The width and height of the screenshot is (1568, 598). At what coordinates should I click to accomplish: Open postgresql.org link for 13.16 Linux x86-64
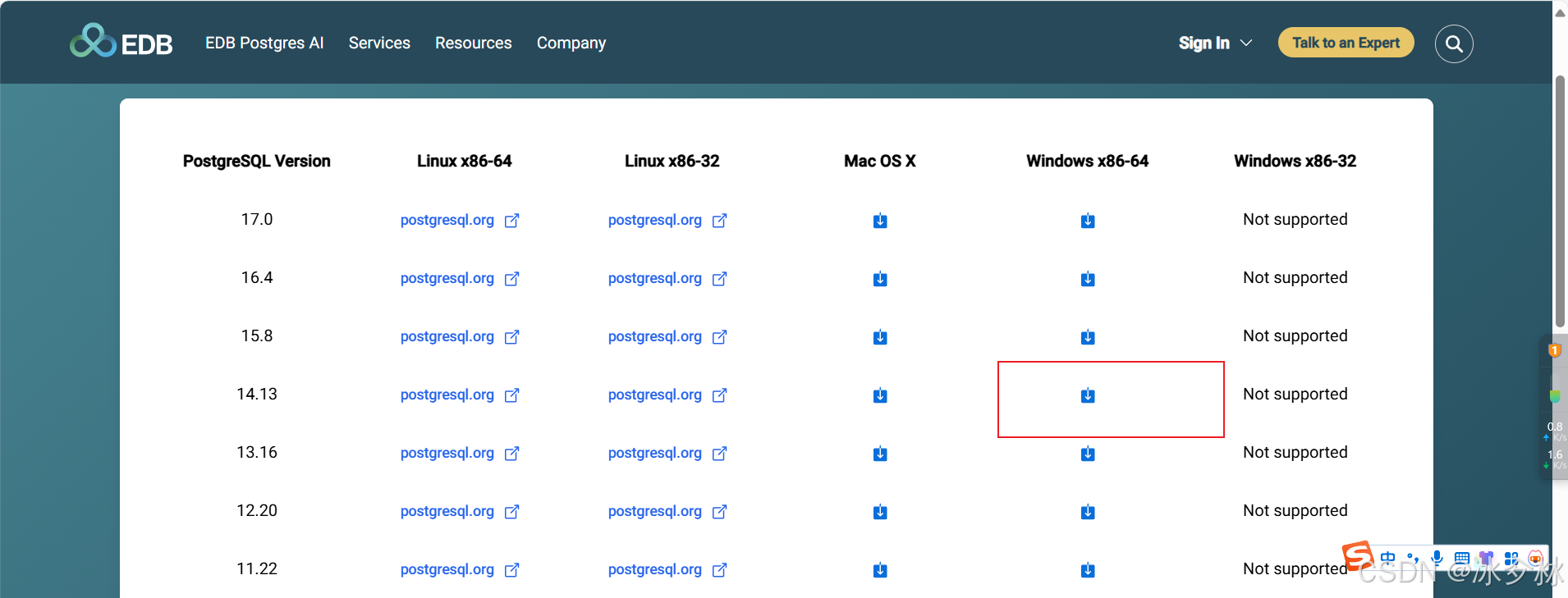pos(460,453)
